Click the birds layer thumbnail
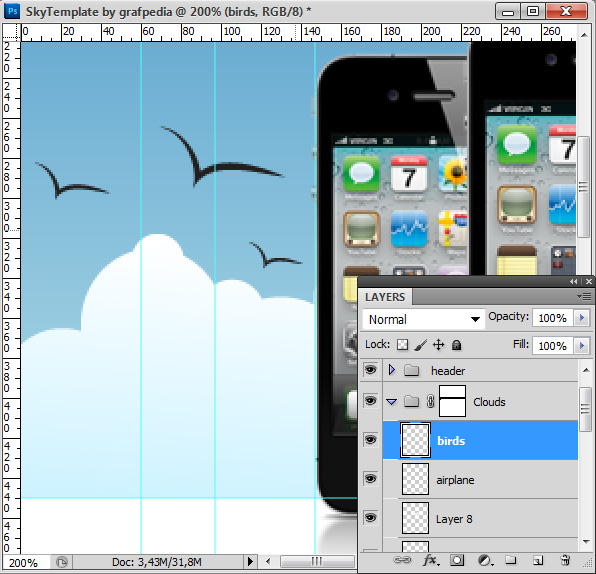Viewport: 596px width, 574px height. (x=415, y=440)
